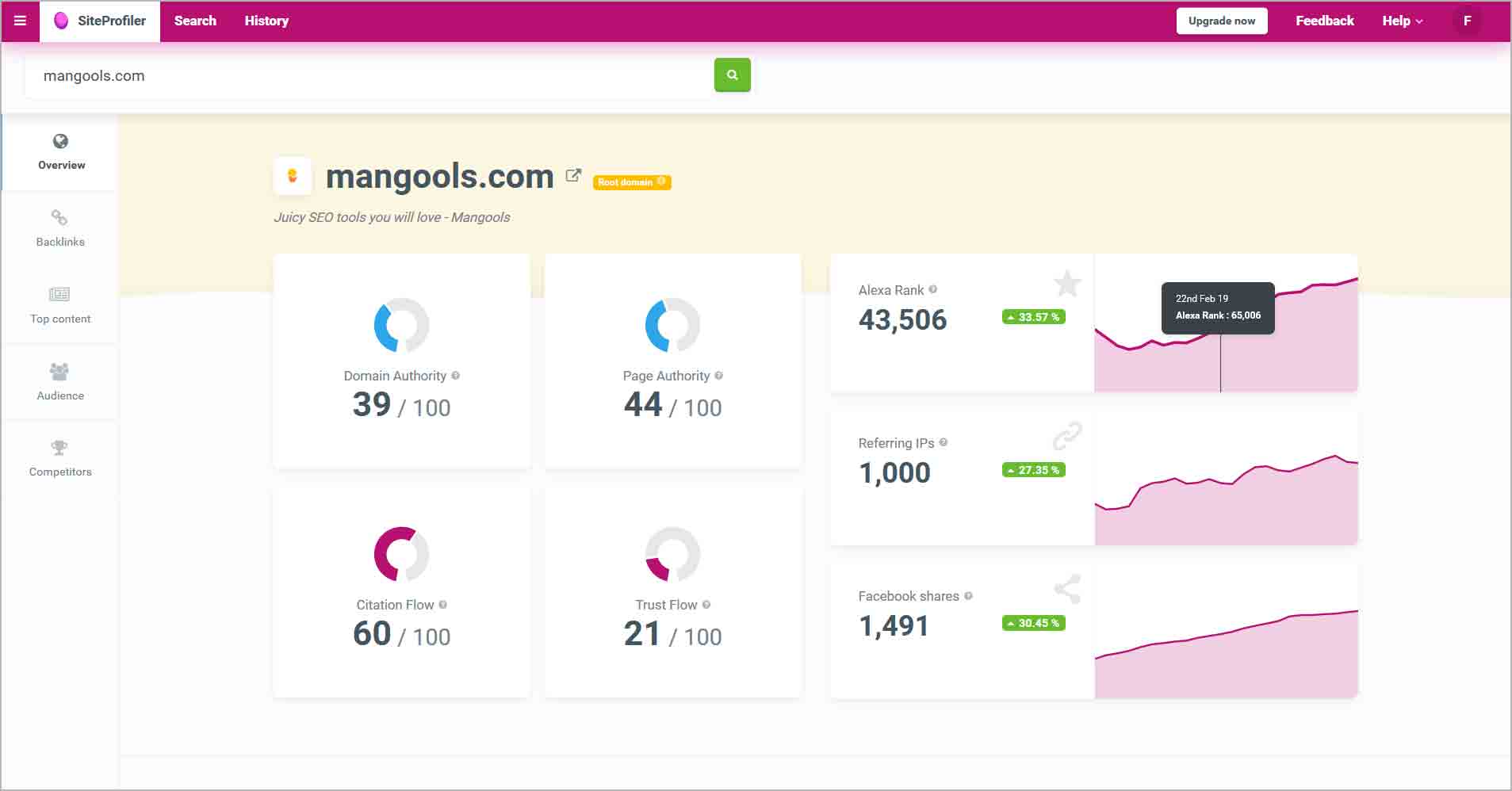Click the Root domain badge
Image resolution: width=1512 pixels, height=791 pixels.
[632, 182]
